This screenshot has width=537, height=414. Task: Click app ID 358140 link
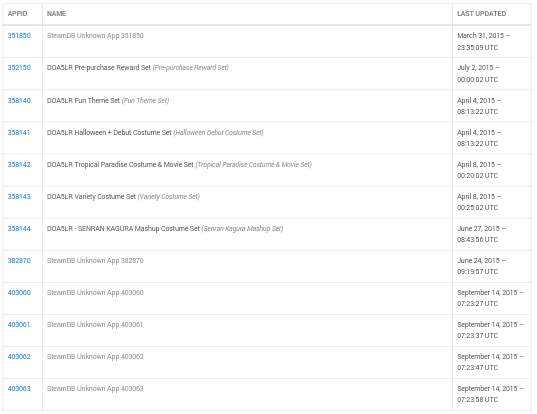19,101
